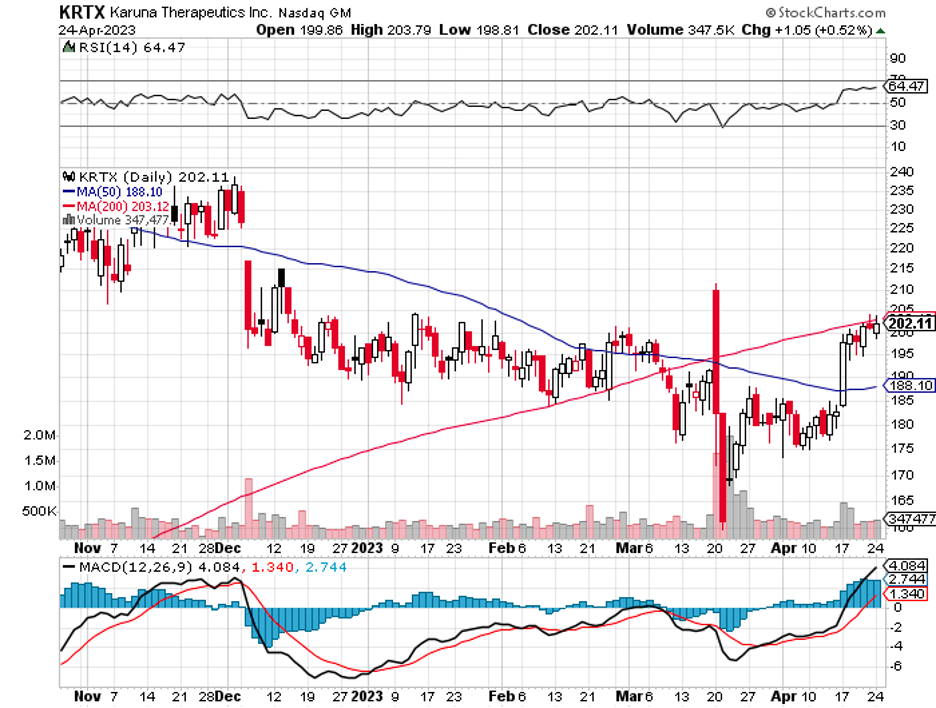Image resolution: width=936 pixels, height=708 pixels.
Task: Click the 1.0M volume scale label
Action: (x=40, y=486)
